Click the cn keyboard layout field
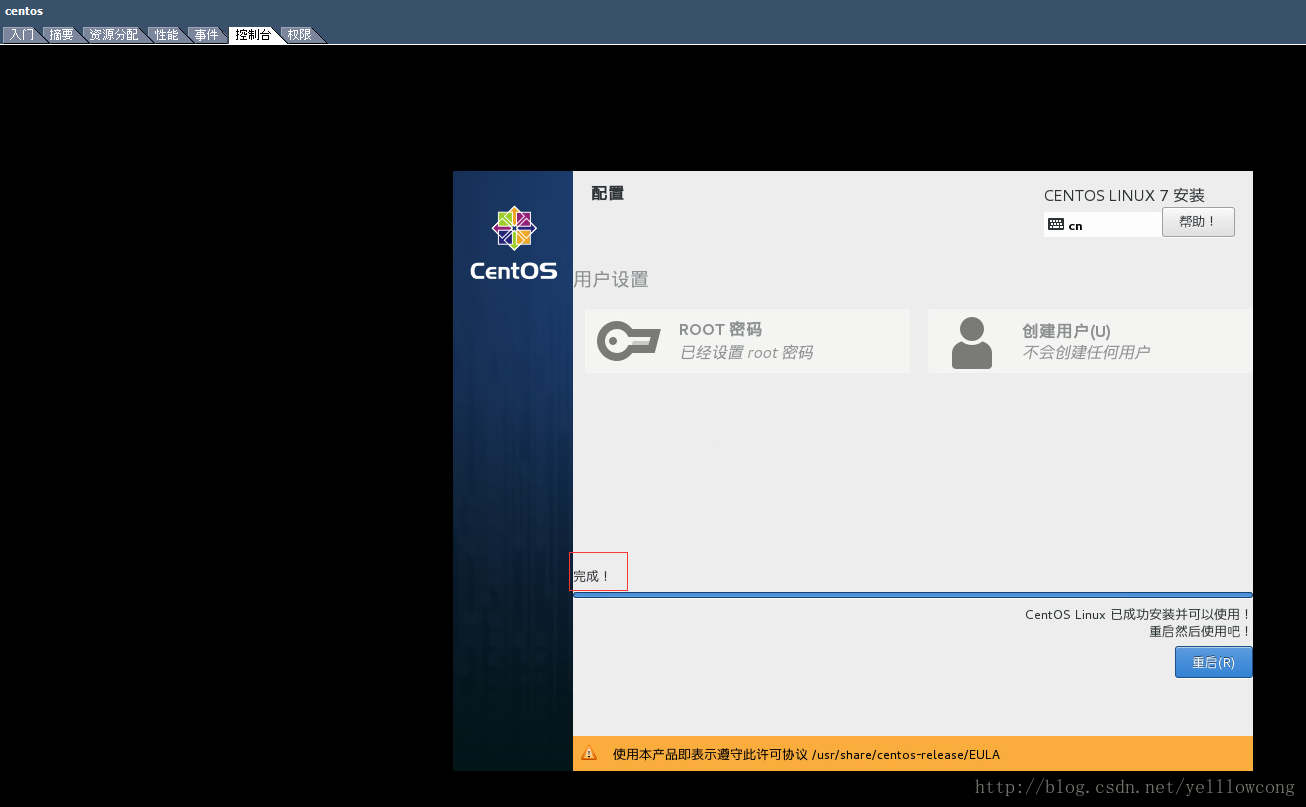 click(1103, 225)
